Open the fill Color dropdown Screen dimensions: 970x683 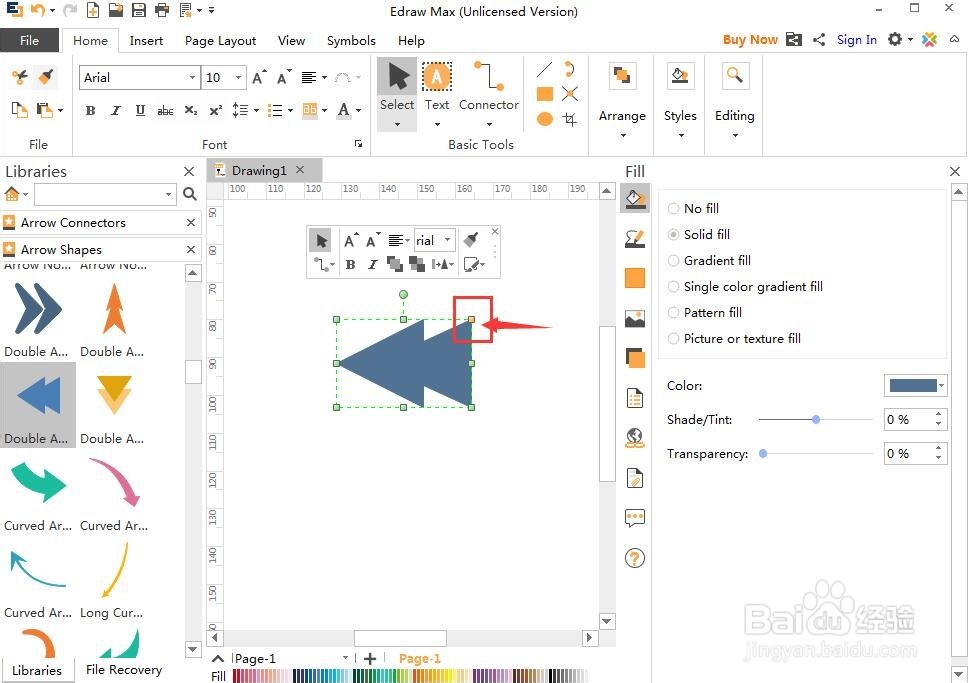(x=942, y=385)
